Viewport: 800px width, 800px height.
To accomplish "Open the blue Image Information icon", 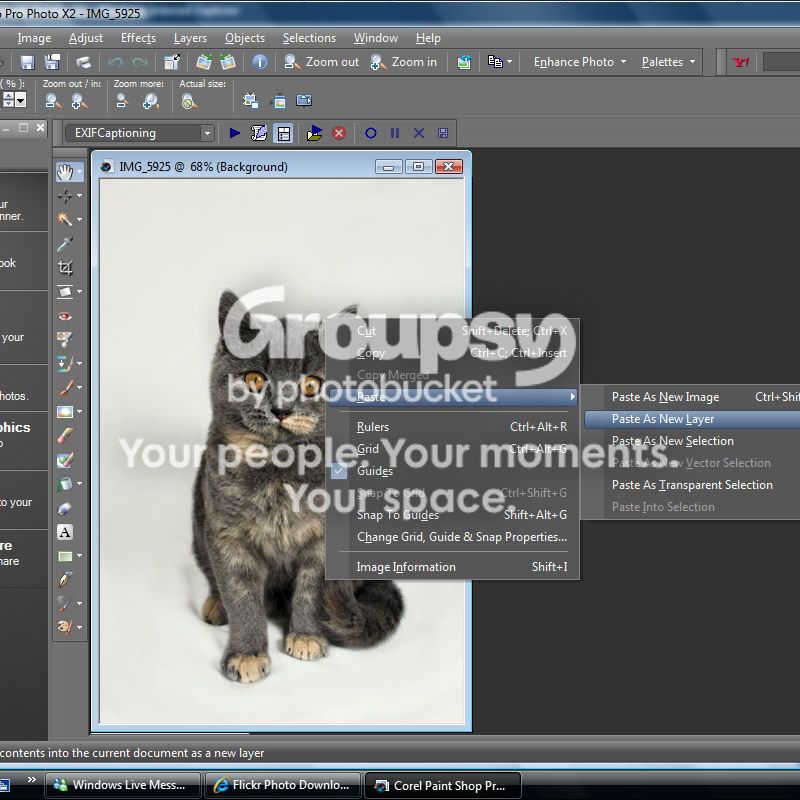I will [260, 62].
